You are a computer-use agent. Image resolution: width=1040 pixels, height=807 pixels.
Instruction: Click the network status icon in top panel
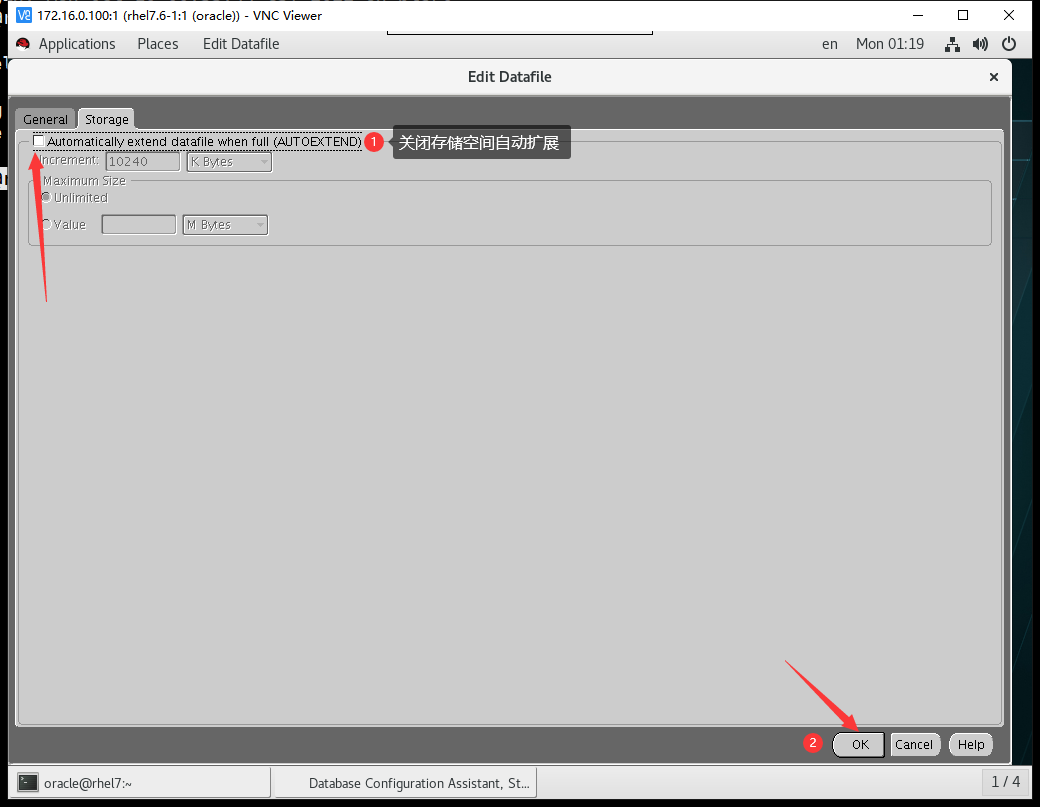coord(952,44)
